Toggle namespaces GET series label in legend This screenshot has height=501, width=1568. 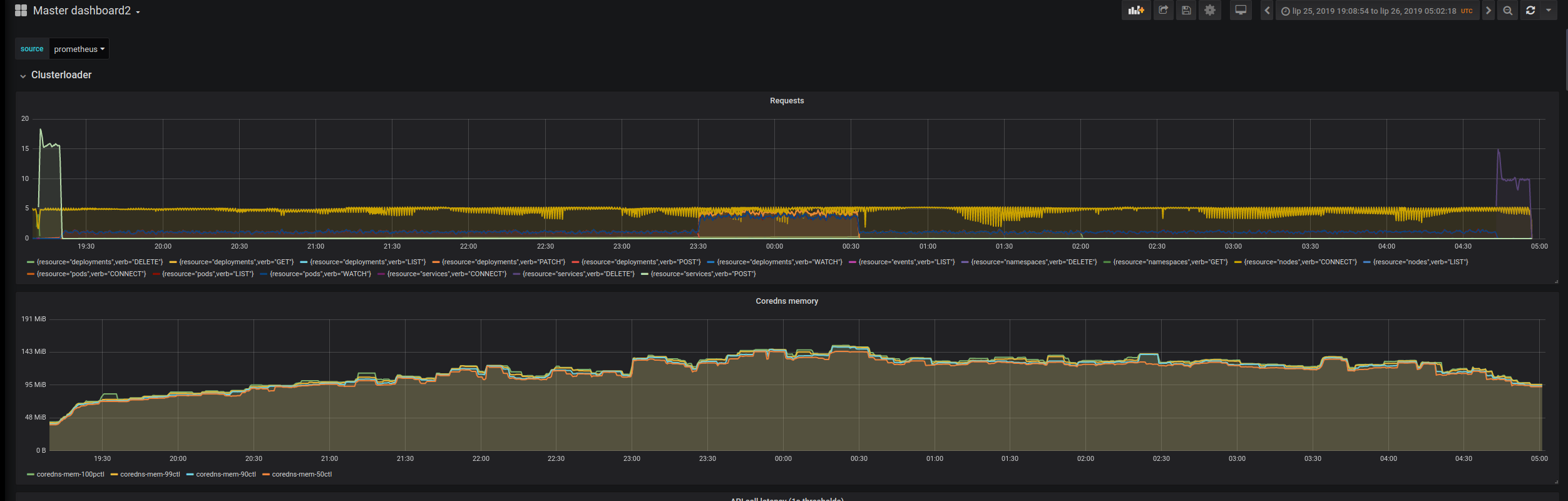point(1170,262)
